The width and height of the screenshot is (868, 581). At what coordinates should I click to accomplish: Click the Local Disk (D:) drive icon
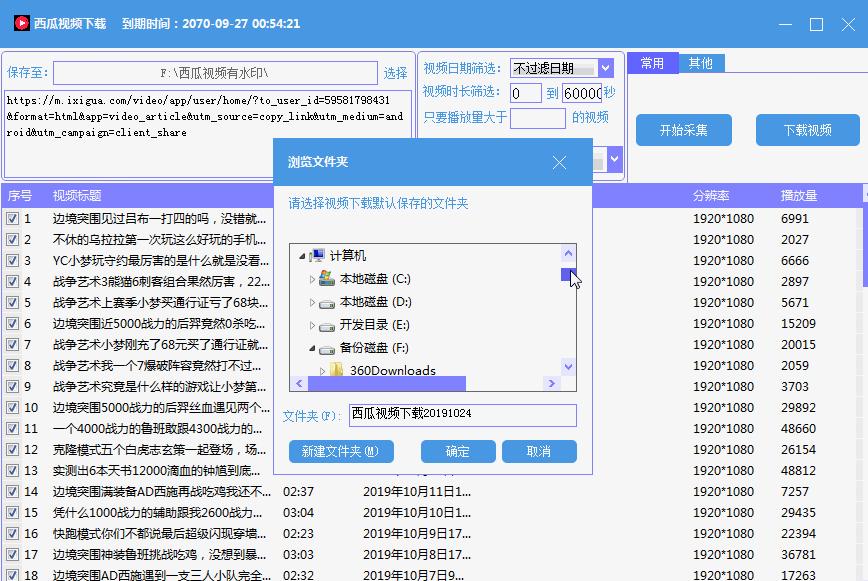tap(327, 303)
